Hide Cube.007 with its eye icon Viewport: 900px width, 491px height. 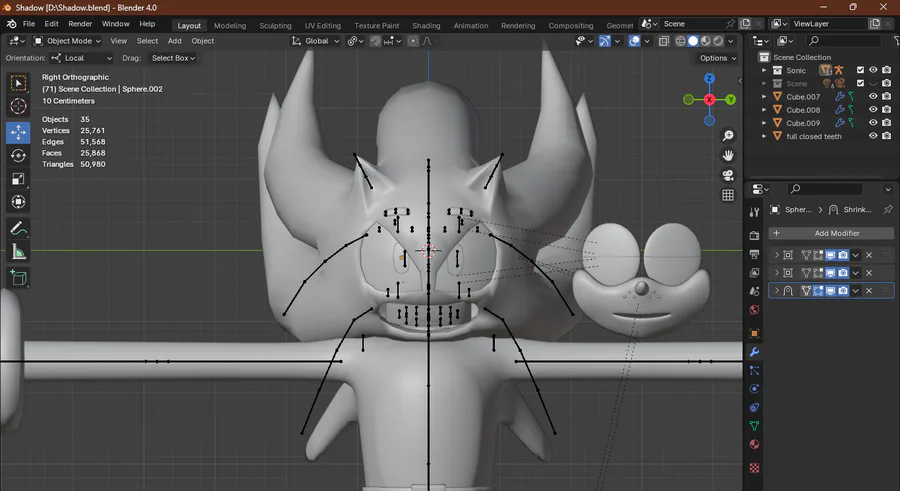[873, 96]
